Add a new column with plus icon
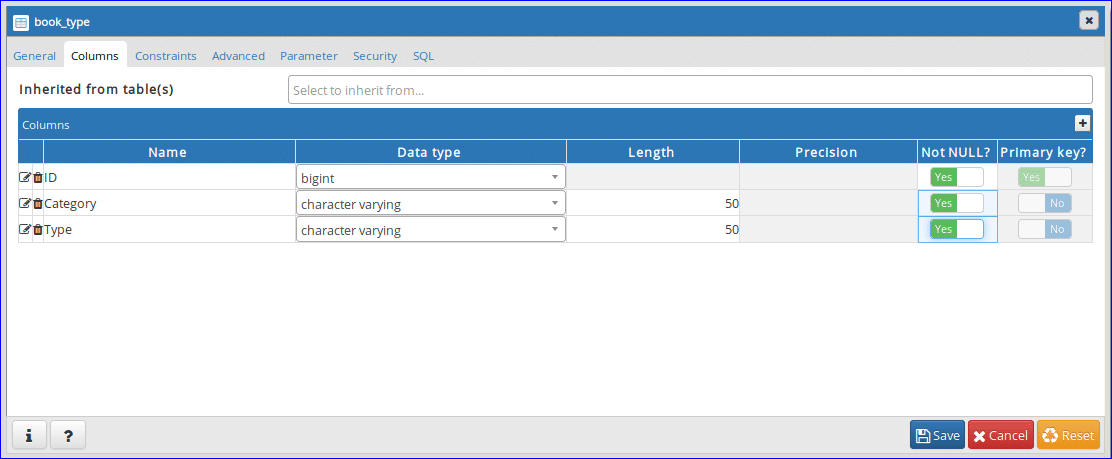Screen dimensions: 1112x459 (1082, 123)
